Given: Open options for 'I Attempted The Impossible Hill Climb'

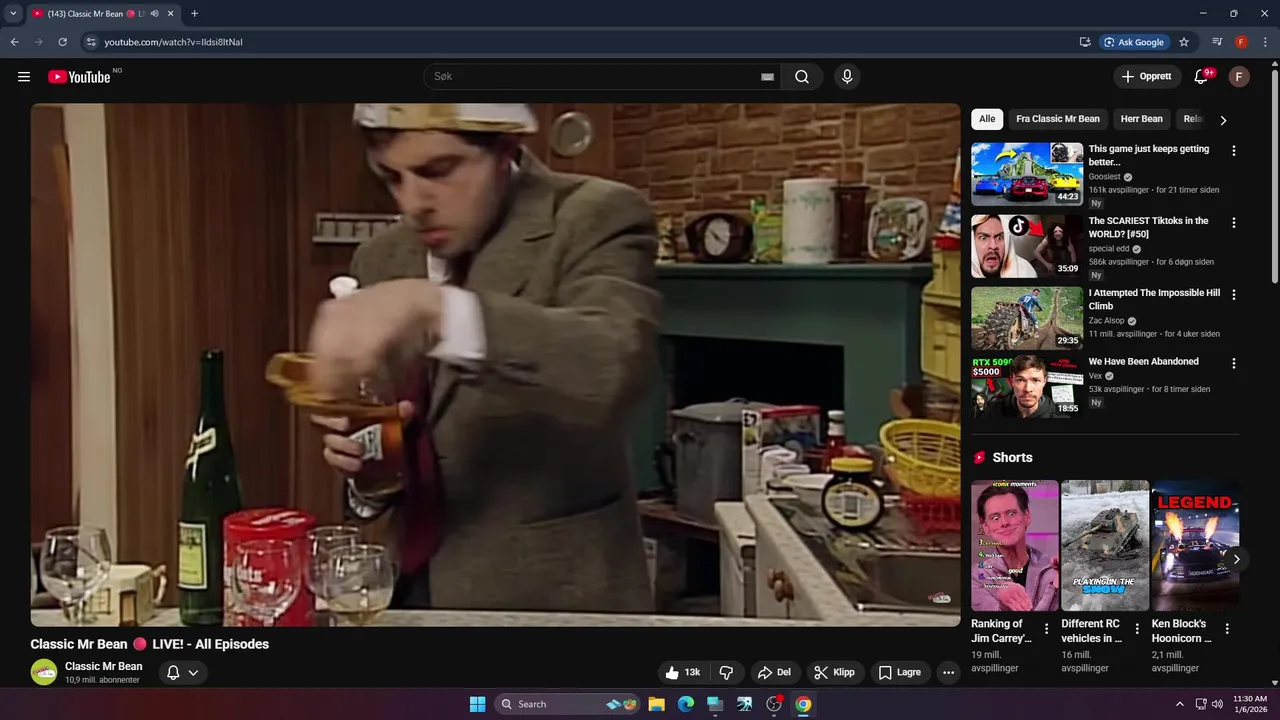Looking at the screenshot, I should (x=1233, y=295).
